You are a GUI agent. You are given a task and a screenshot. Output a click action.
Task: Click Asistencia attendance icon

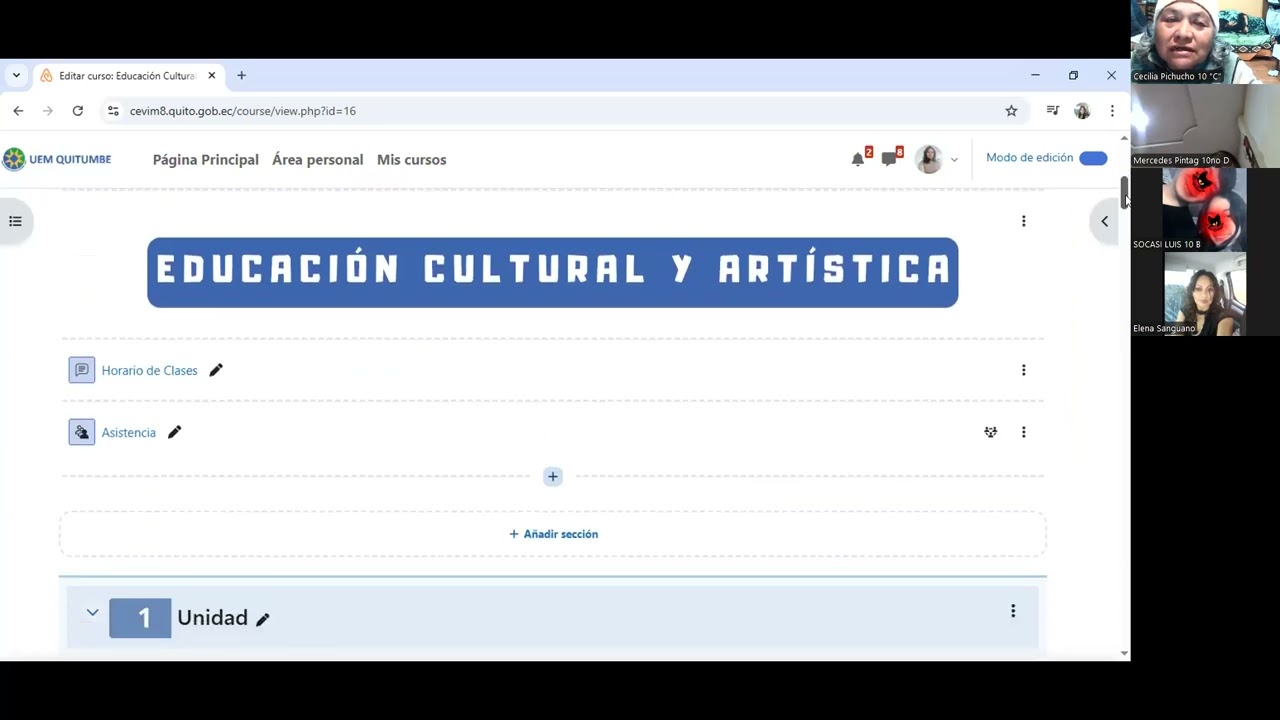(82, 432)
